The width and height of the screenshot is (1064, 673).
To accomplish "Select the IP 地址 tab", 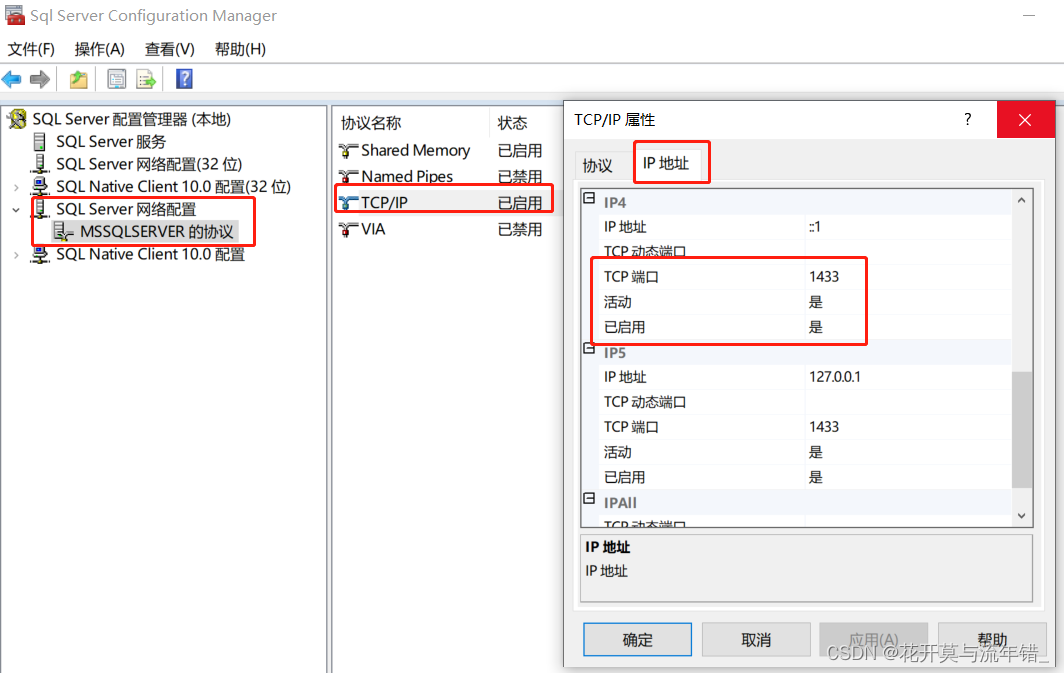I will 666,163.
